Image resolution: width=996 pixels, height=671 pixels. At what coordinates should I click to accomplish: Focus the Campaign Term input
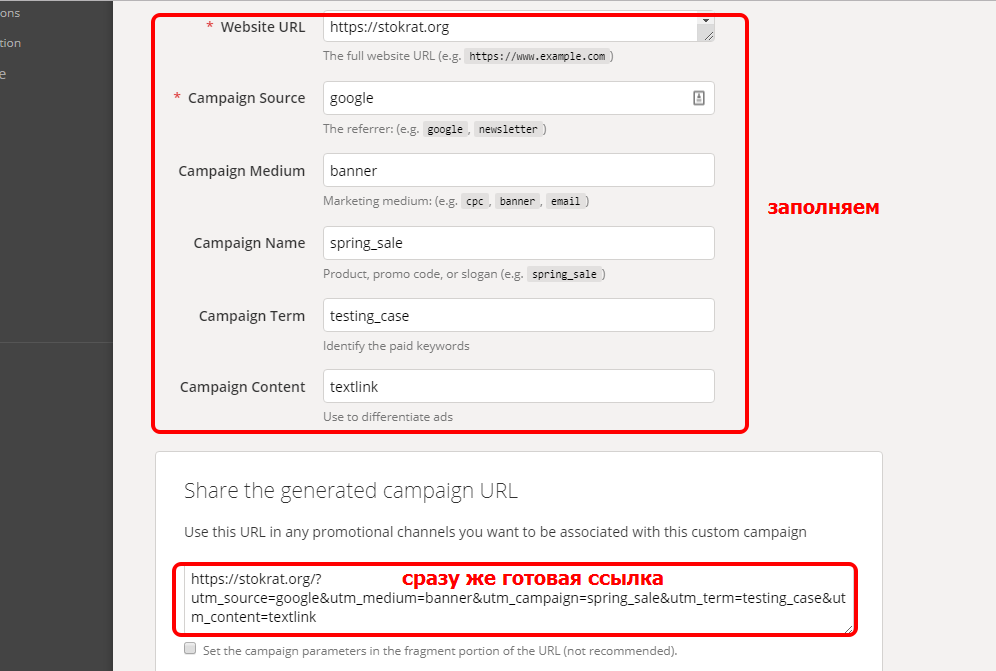(x=518, y=315)
